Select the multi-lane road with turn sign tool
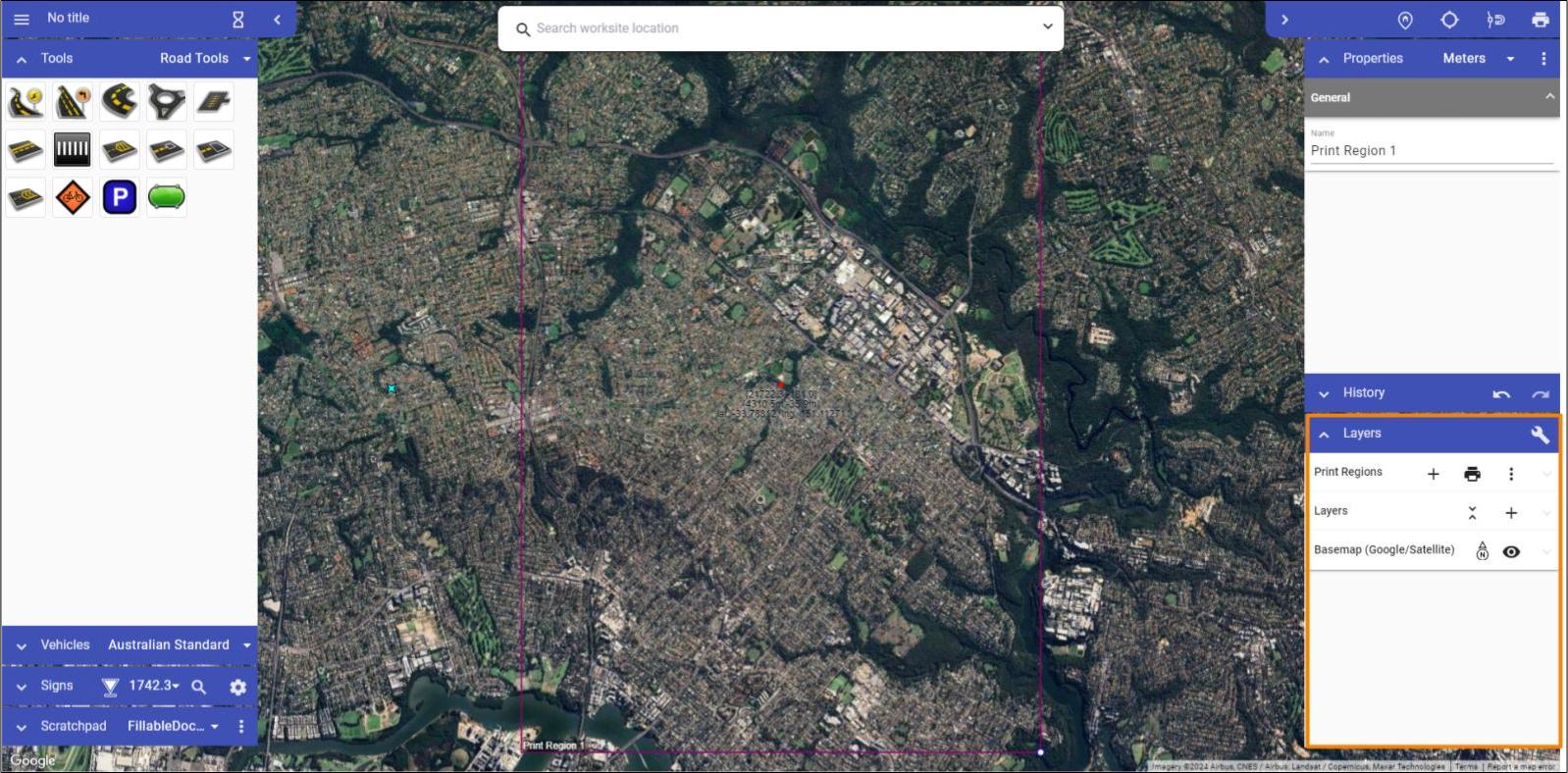 tap(73, 102)
